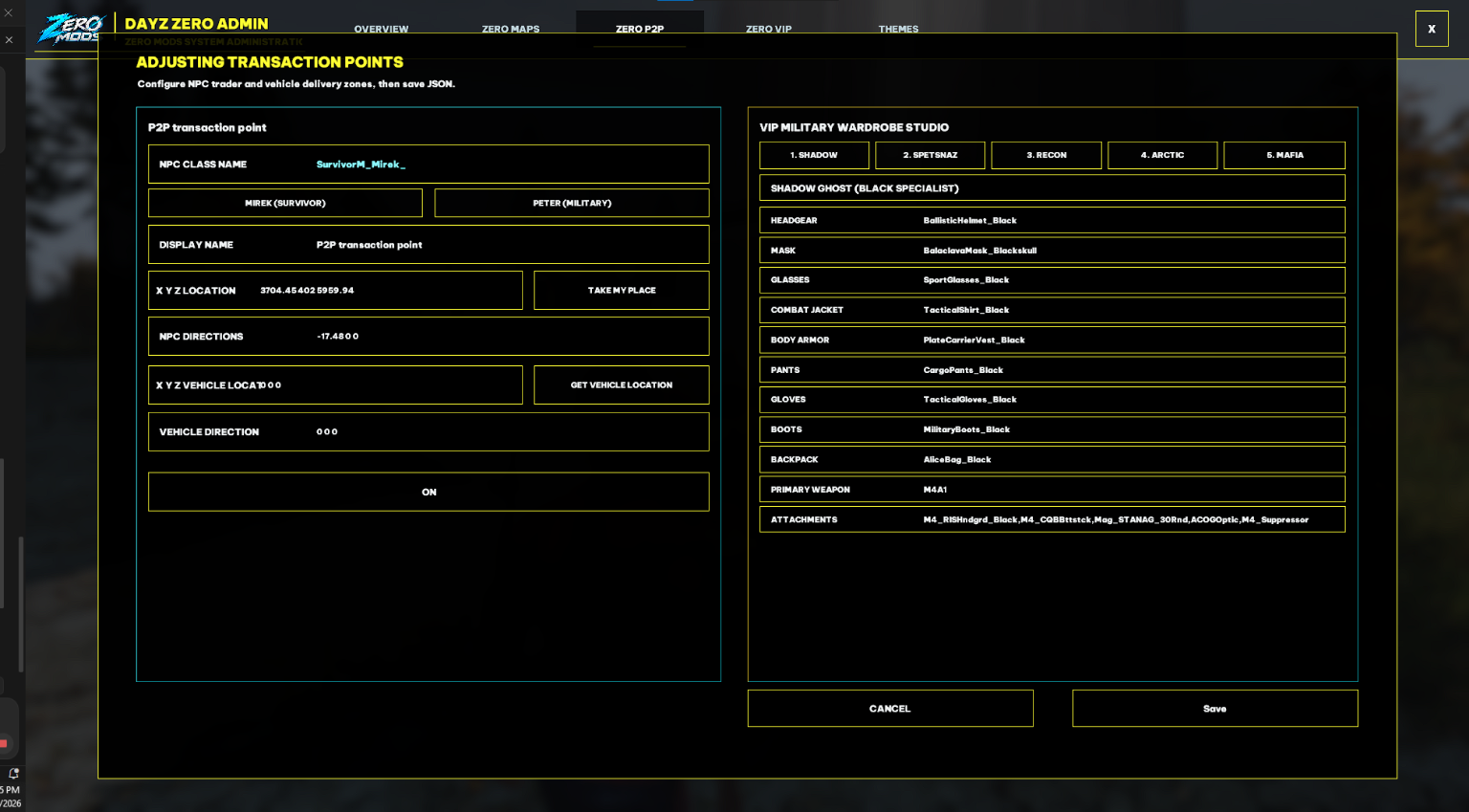Select the 3. Recon wardrobe preset
This screenshot has width=1469, height=812.
1046,155
